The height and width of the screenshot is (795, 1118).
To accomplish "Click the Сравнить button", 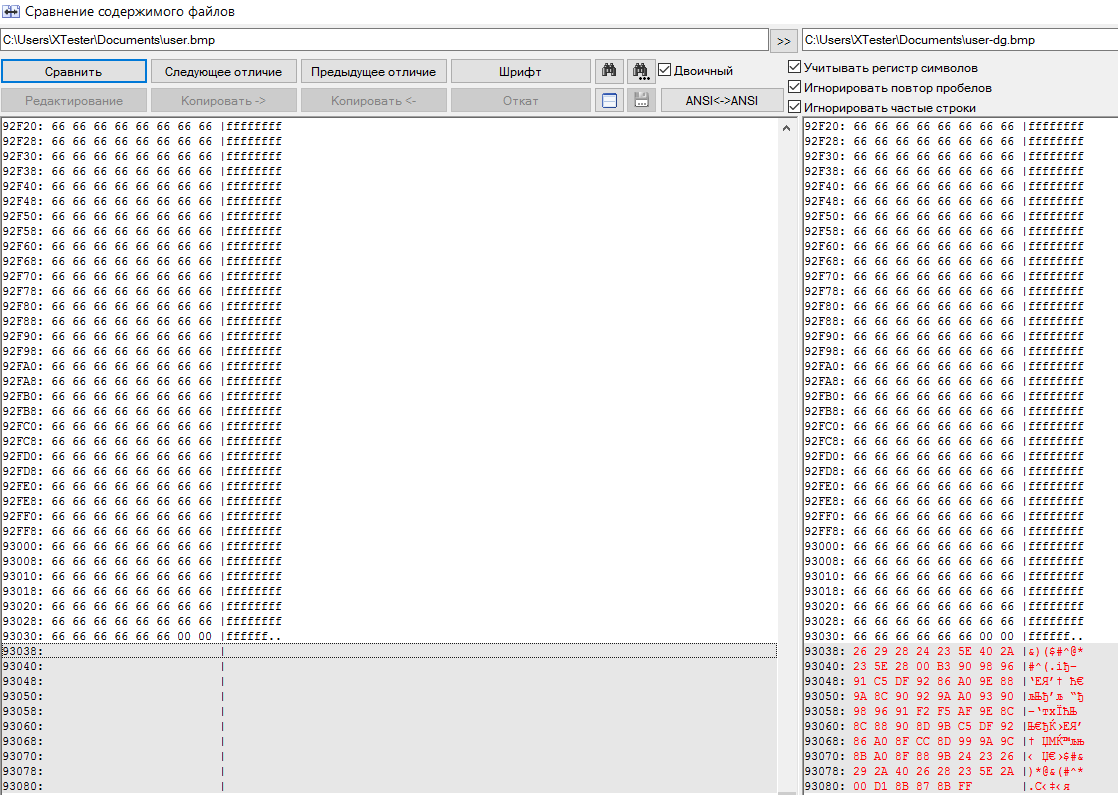I will tap(73, 72).
